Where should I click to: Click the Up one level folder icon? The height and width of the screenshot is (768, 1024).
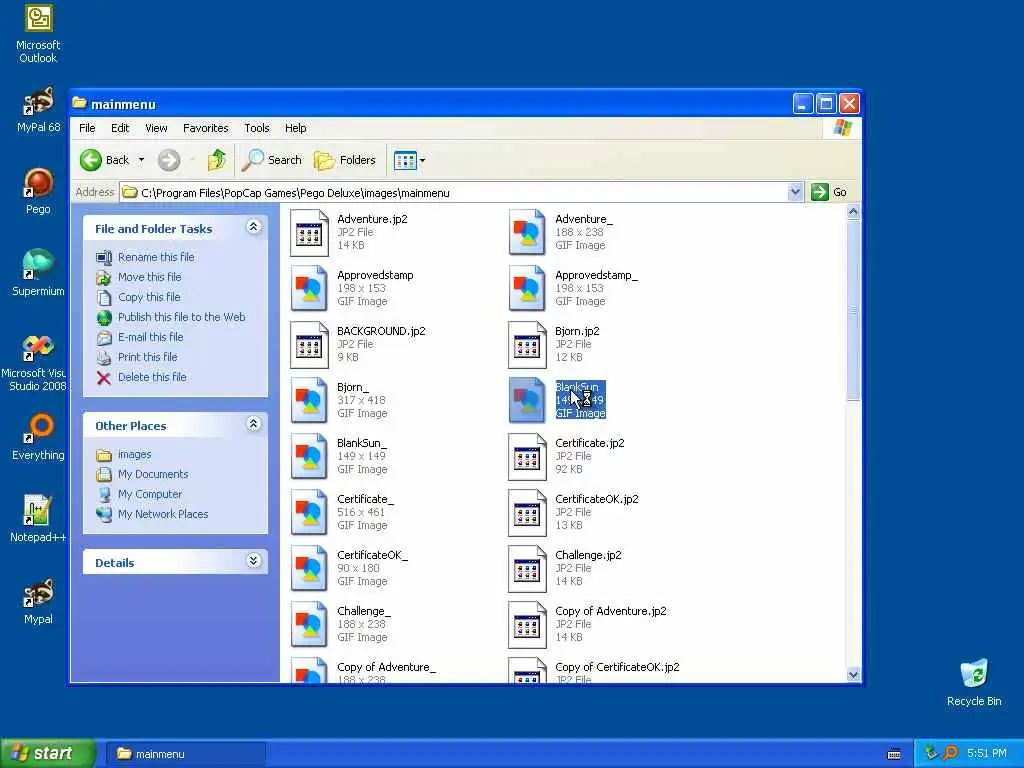point(216,160)
